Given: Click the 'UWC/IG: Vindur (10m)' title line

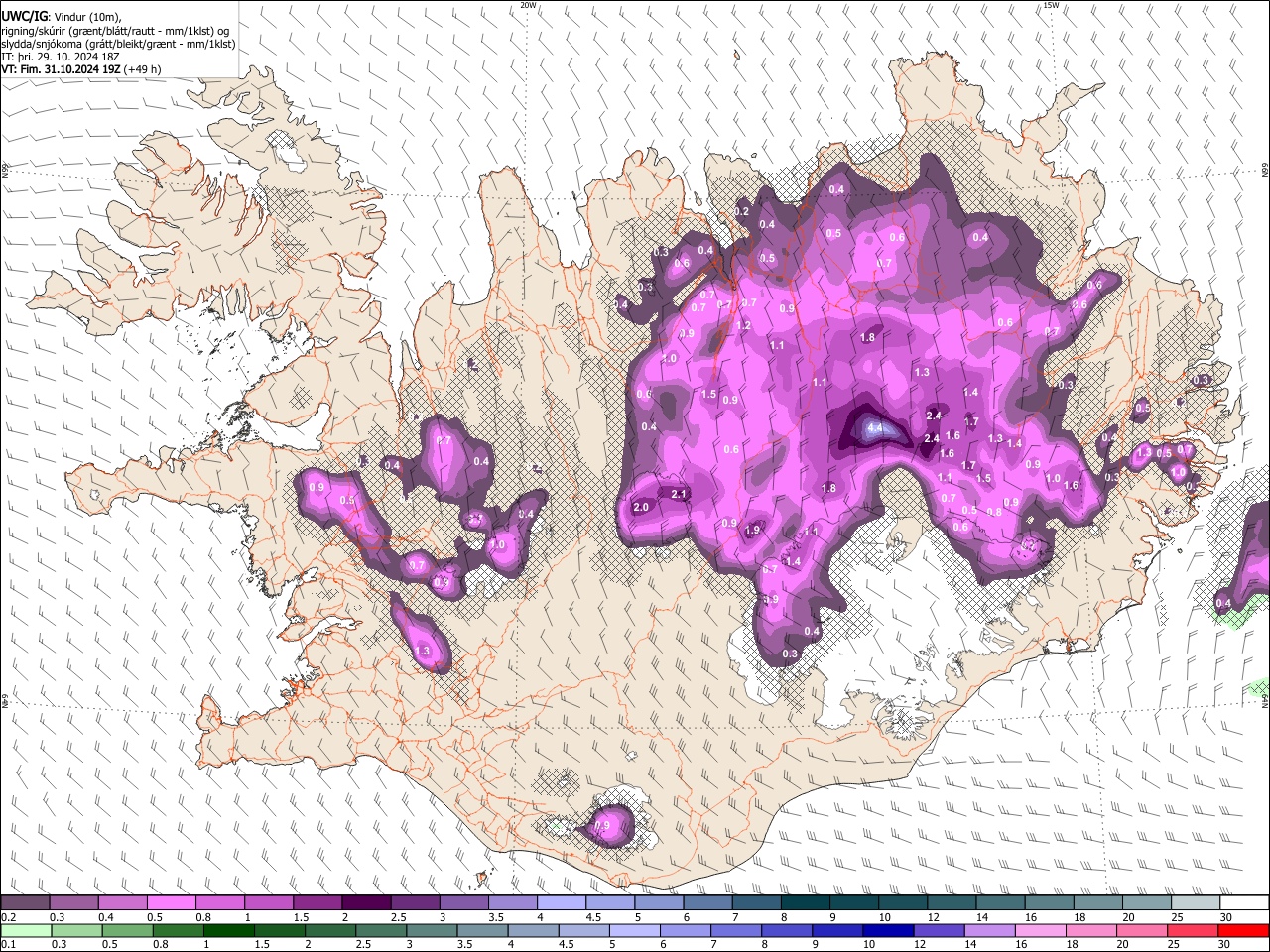Looking at the screenshot, I should 62,17.
